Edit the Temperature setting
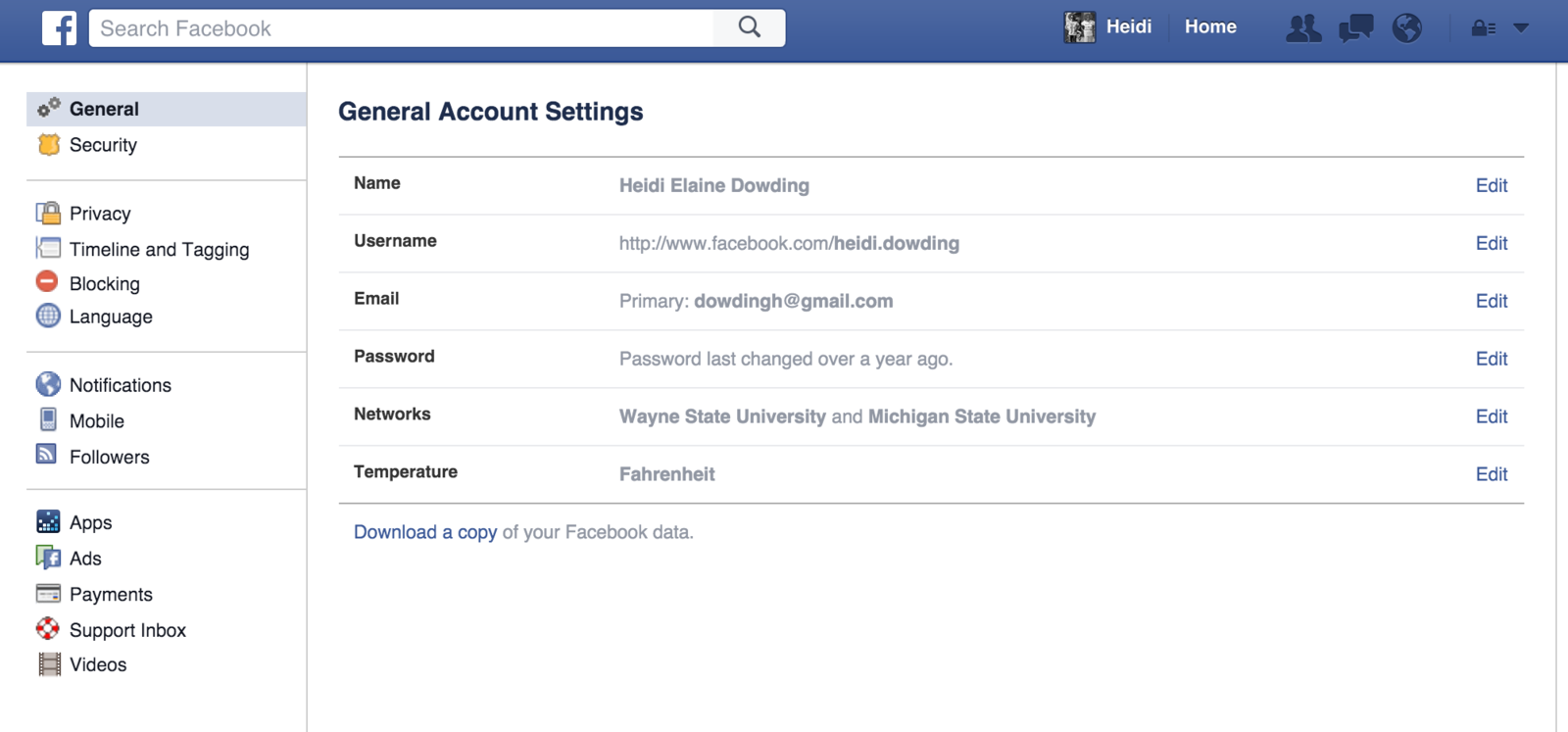 tap(1492, 474)
